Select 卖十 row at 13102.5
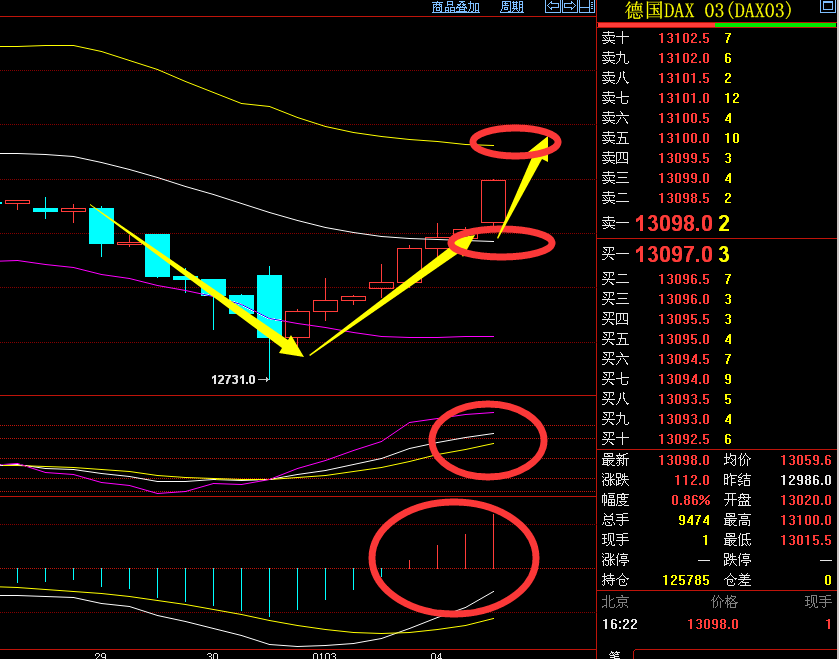This screenshot has height=659, width=839. (x=716, y=38)
